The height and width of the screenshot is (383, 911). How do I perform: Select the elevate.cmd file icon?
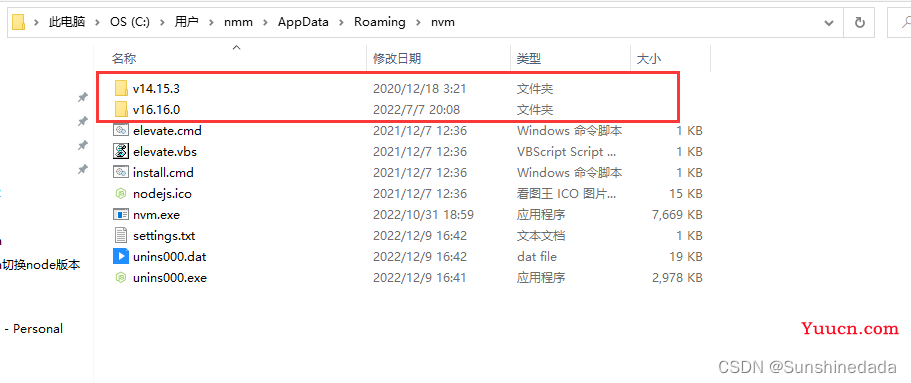[121, 131]
